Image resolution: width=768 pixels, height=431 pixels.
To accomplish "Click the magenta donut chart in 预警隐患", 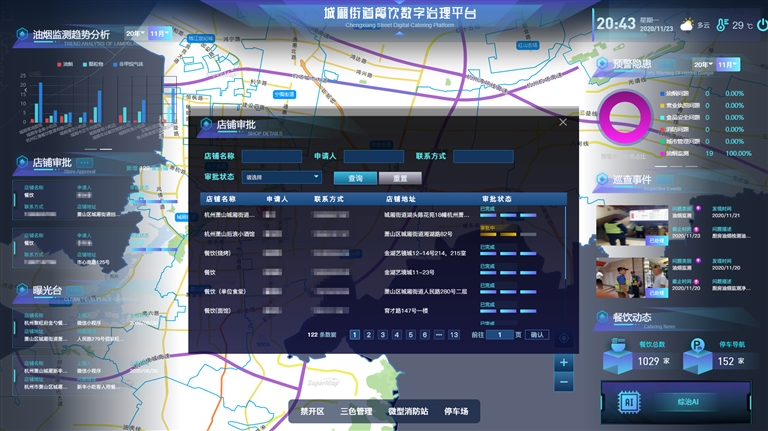I will [x=625, y=118].
